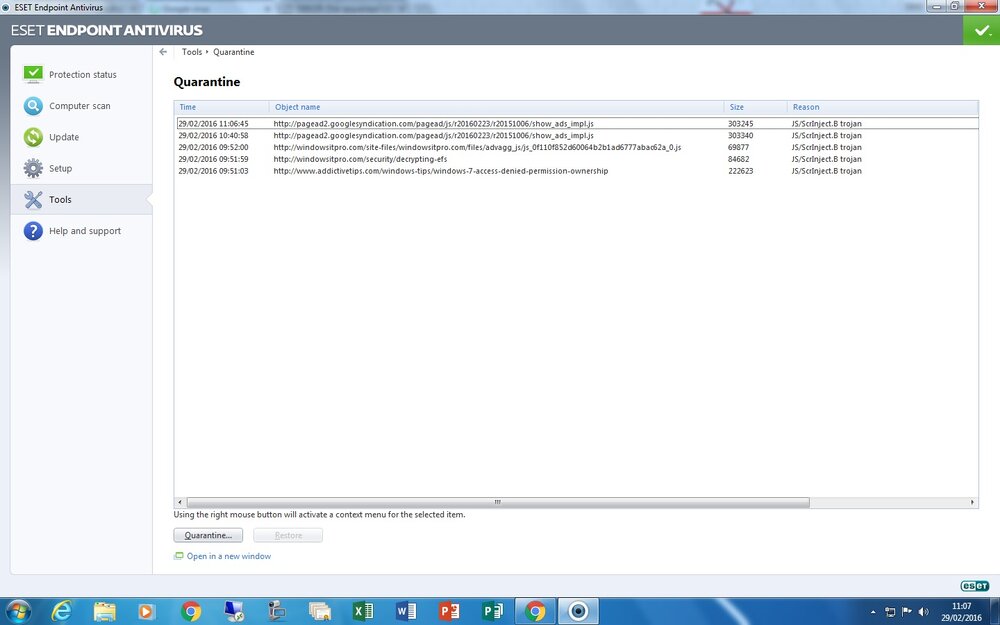Open PowerPoint from the taskbar
1000x625 pixels.
449,611
